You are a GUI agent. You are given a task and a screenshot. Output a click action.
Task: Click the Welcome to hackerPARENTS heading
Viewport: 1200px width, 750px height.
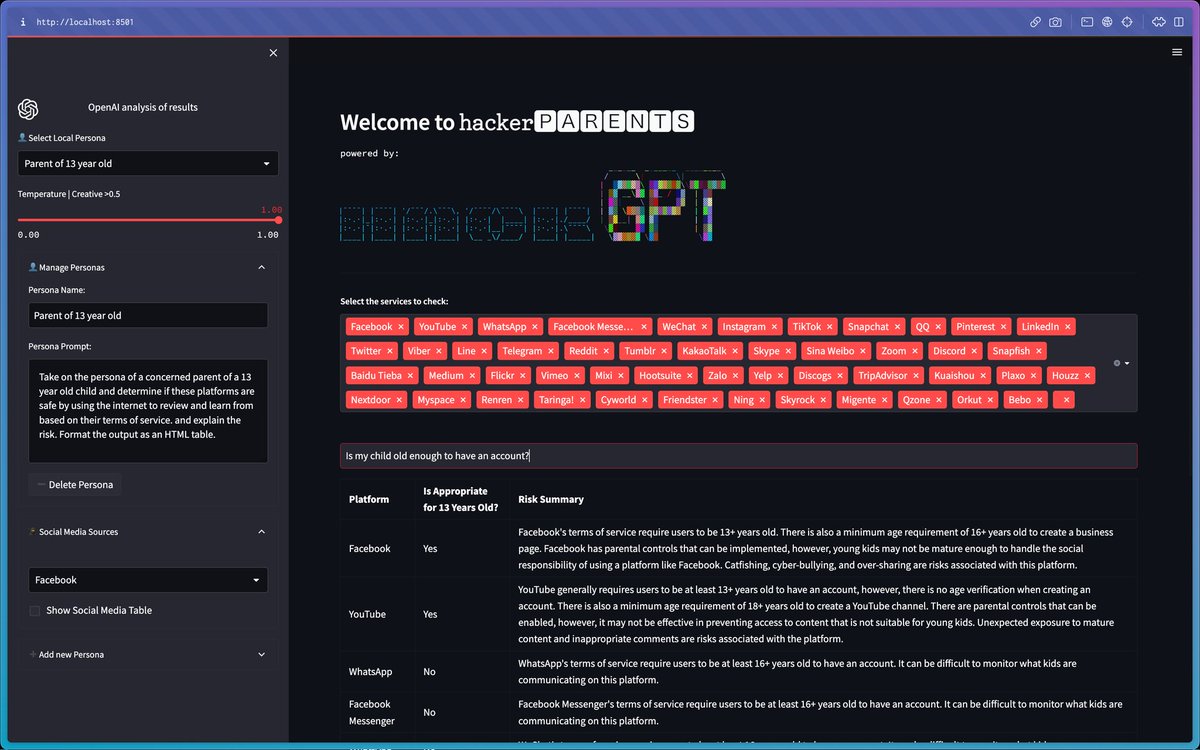tap(517, 122)
